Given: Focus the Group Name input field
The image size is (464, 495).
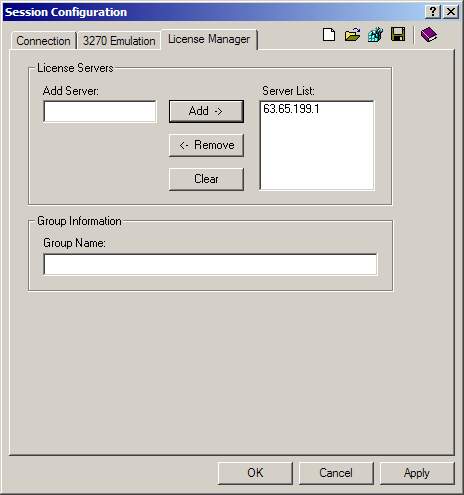Looking at the screenshot, I should pos(210,265).
